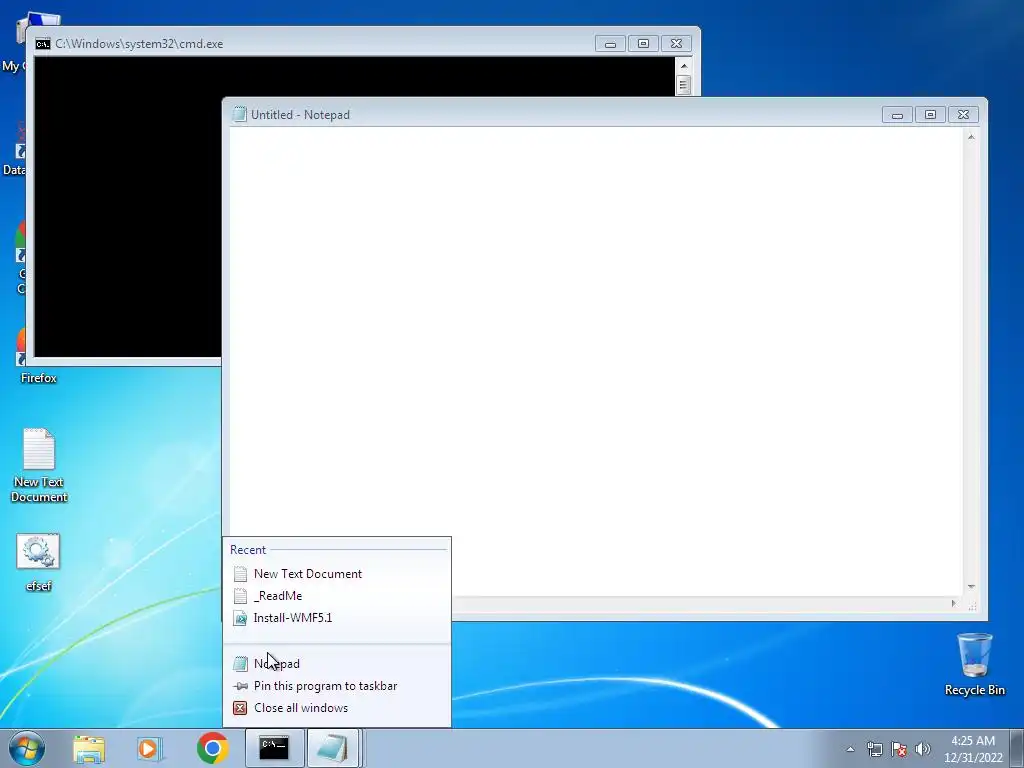This screenshot has height=768, width=1024.
Task: Open New Text Document from Recent list
Action: pos(336,573)
